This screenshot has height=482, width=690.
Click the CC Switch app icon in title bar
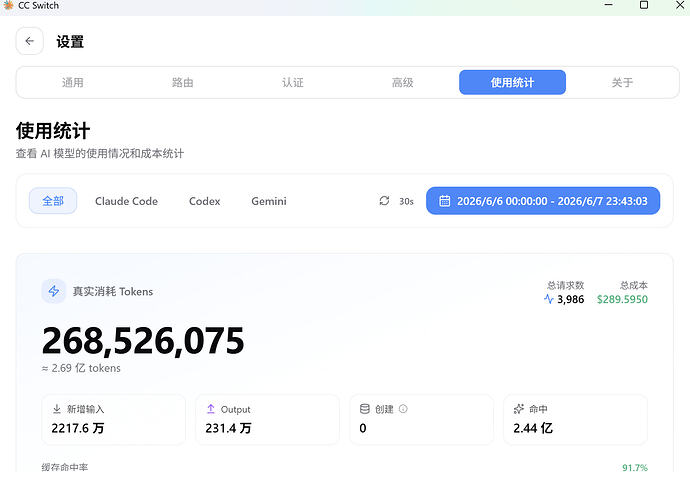pos(8,5)
